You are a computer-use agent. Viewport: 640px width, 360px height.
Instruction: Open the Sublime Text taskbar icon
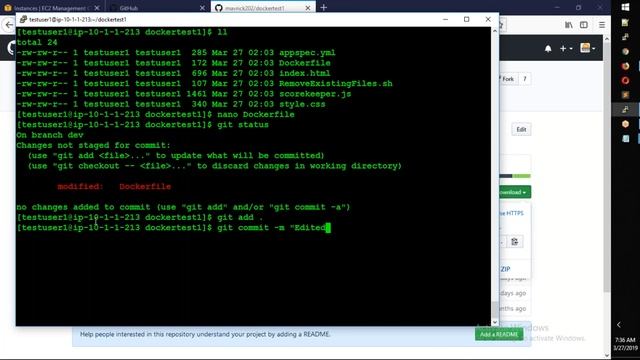625,95
